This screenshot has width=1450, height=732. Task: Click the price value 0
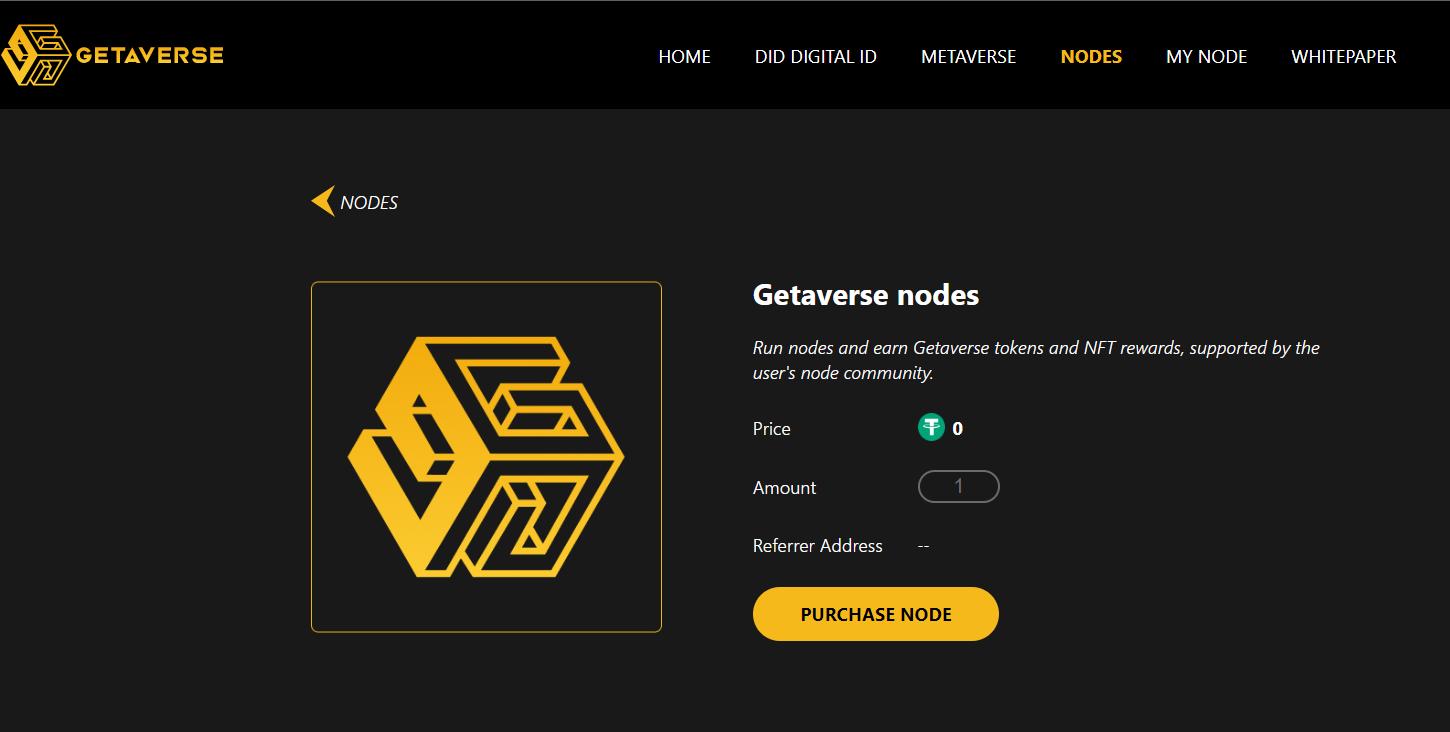958,429
